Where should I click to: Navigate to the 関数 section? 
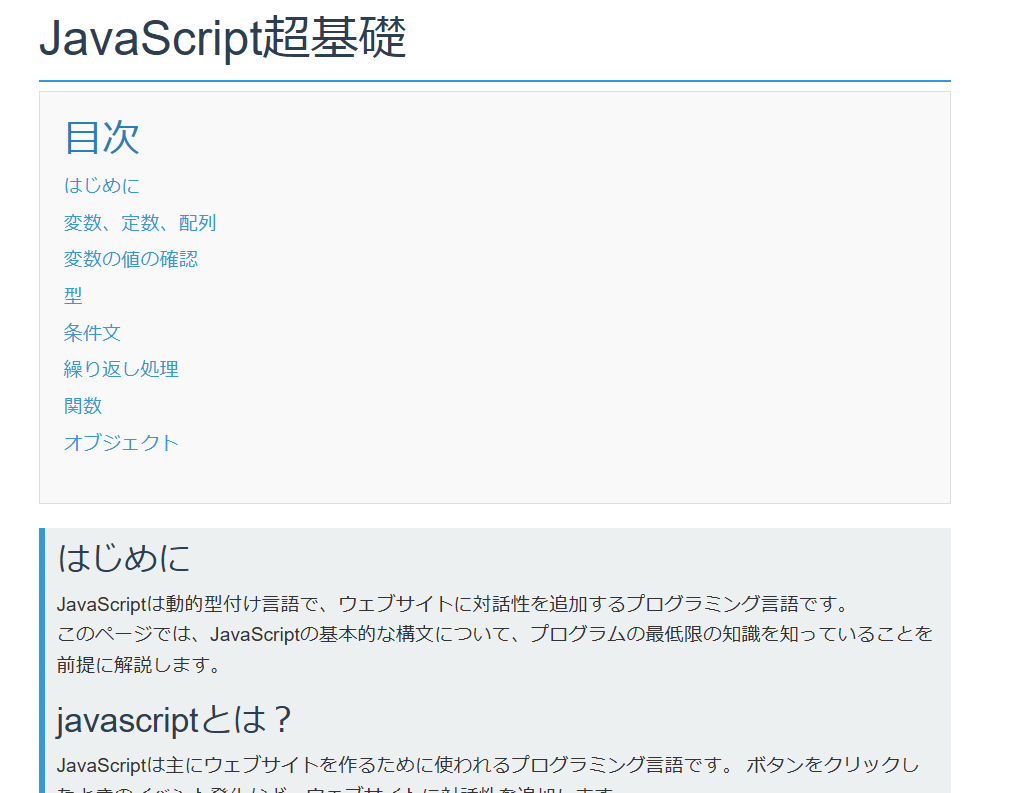pos(84,406)
